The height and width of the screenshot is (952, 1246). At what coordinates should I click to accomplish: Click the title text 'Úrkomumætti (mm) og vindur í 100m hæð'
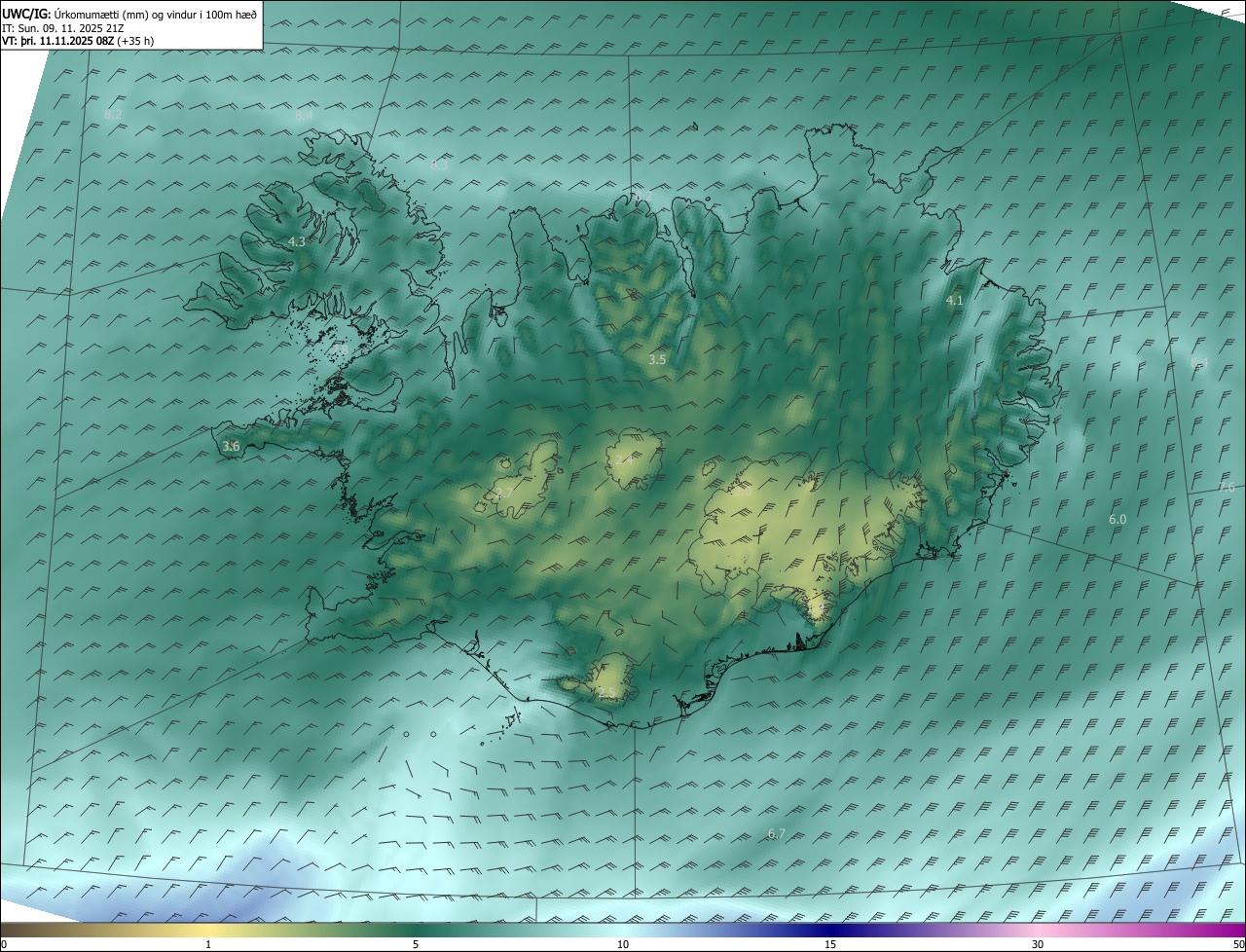[x=156, y=15]
